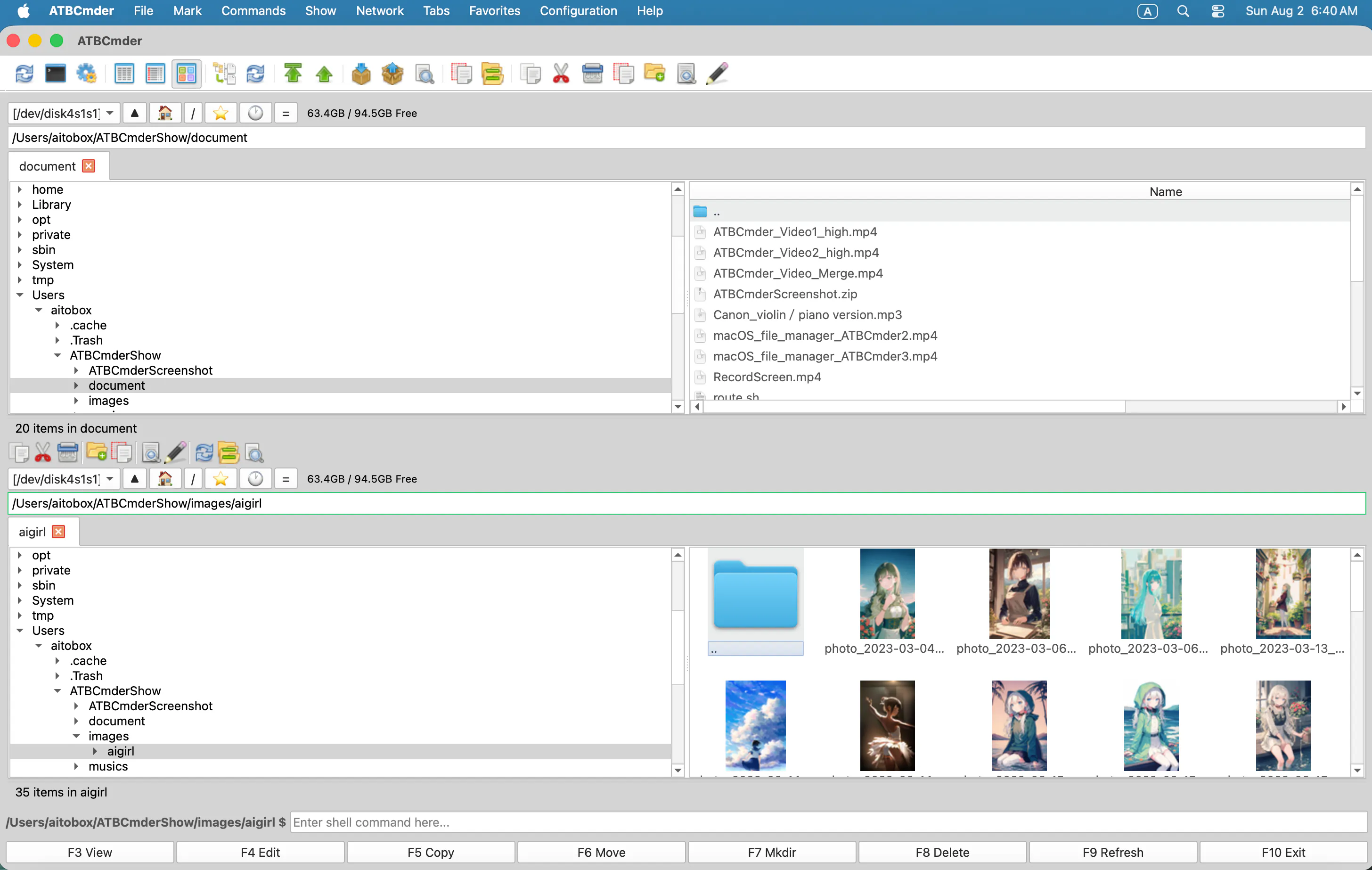Open lower panel drive dropdown
The height and width of the screenshot is (870, 1372).
coord(64,479)
